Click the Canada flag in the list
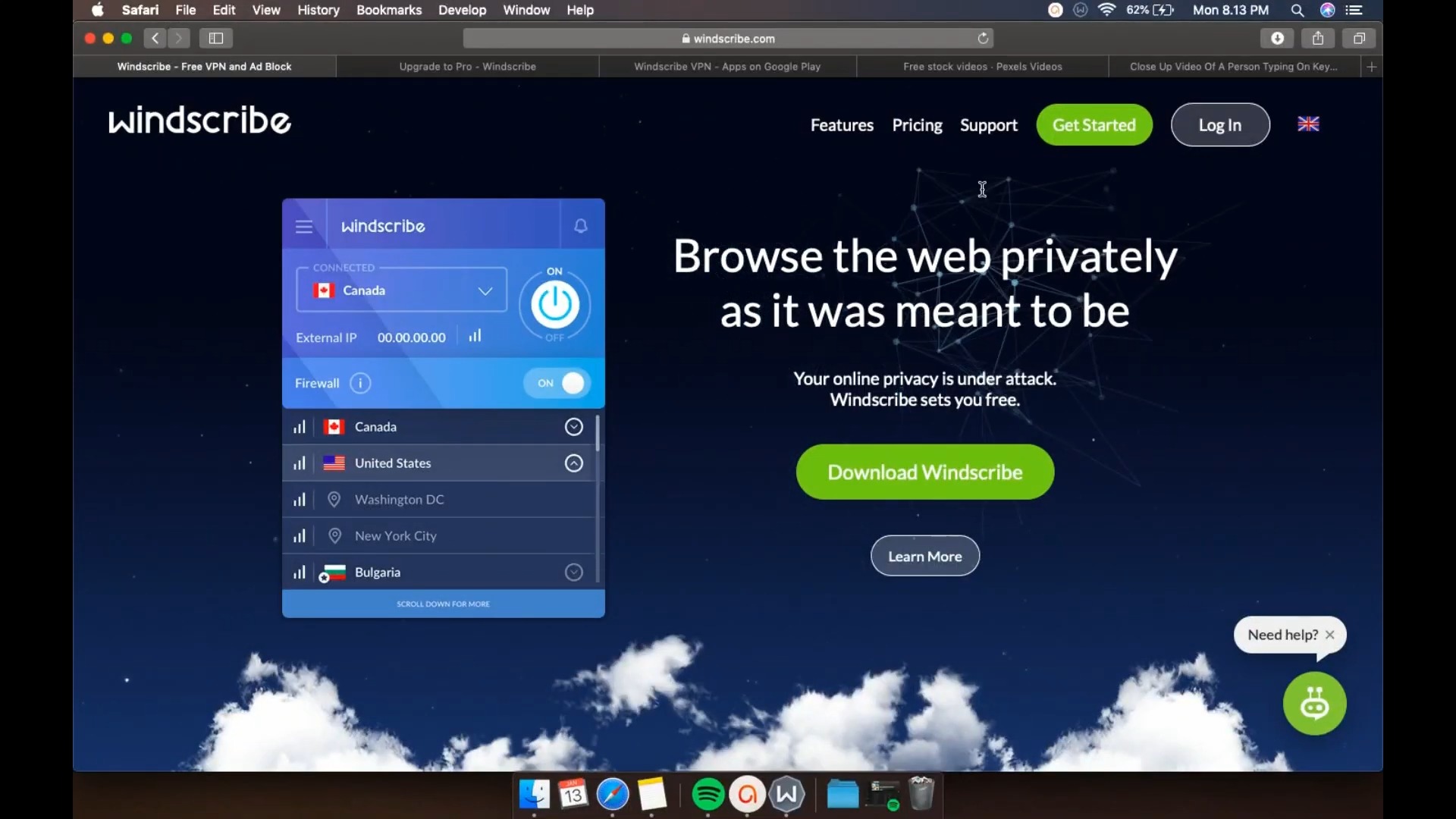This screenshot has height=819, width=1456. (x=334, y=427)
